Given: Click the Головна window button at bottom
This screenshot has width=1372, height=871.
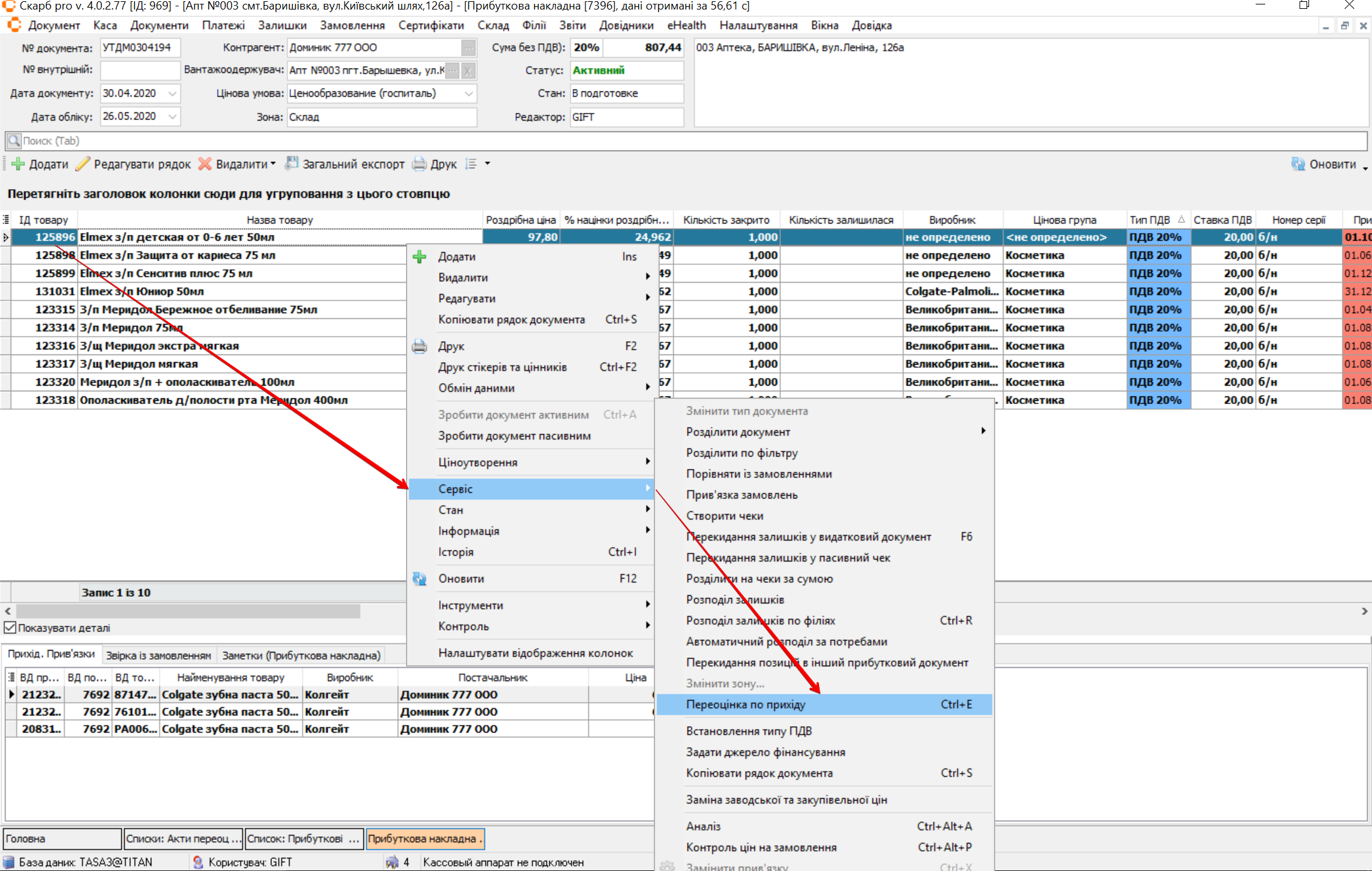Looking at the screenshot, I should point(62,839).
